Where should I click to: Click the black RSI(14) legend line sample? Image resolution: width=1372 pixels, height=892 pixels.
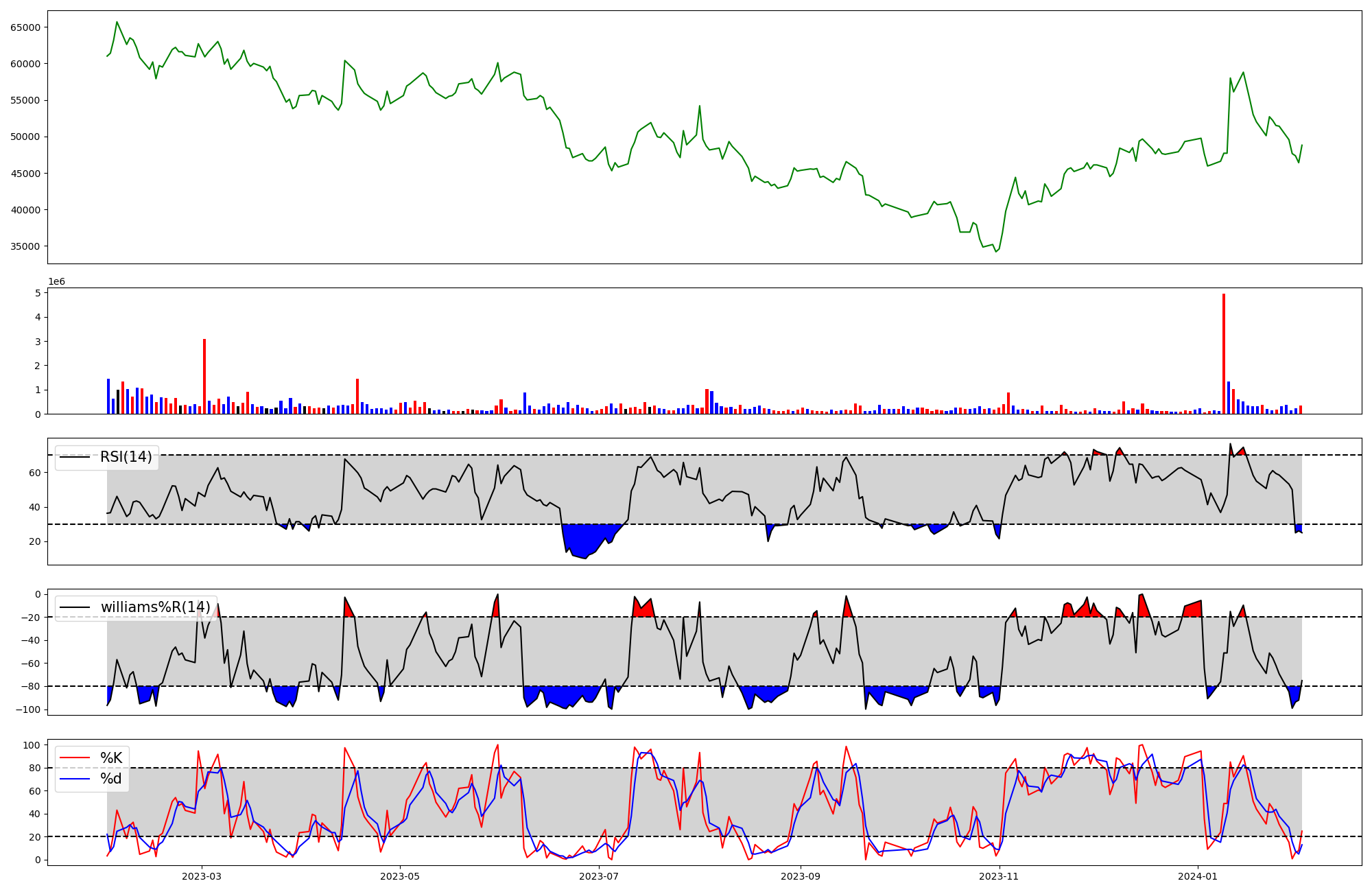coord(75,457)
